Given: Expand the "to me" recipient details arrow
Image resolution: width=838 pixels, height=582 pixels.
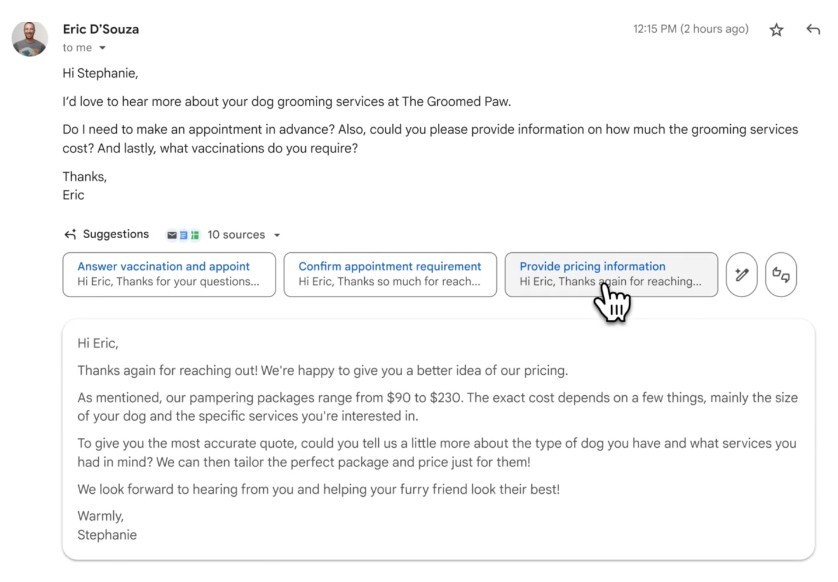Looking at the screenshot, I should (102, 48).
